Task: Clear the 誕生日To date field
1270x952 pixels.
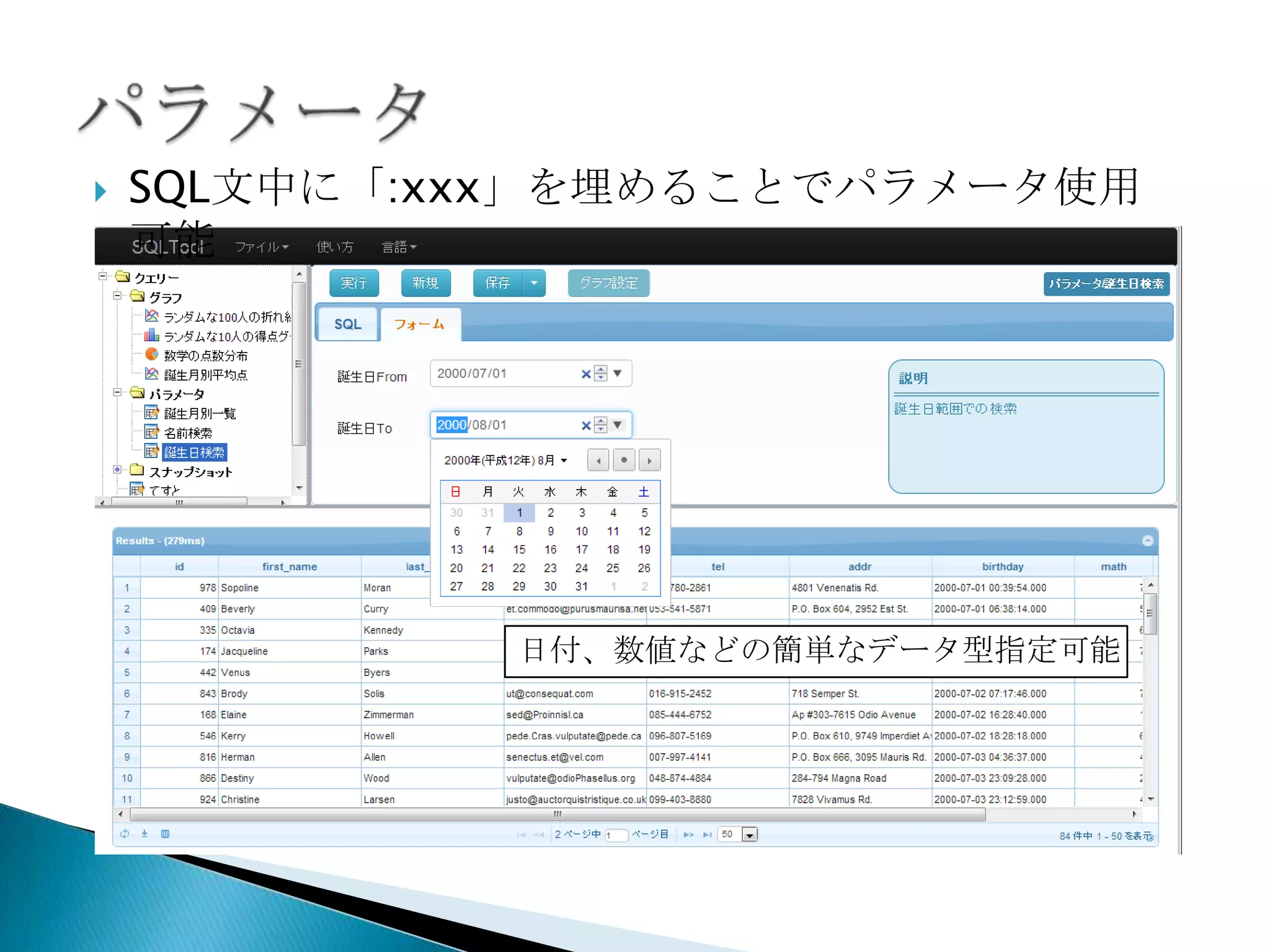Action: coord(585,425)
